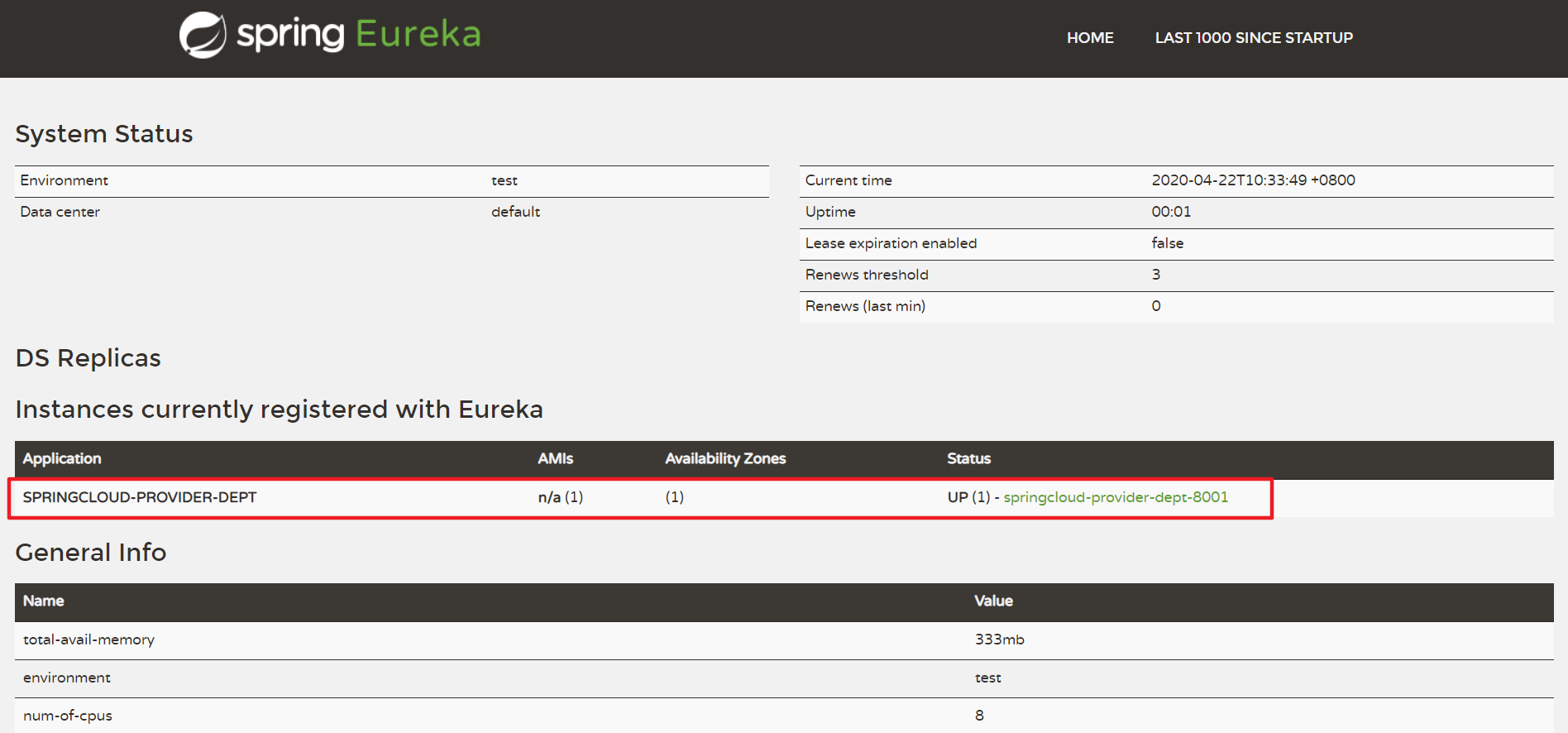Image resolution: width=1568 pixels, height=733 pixels.
Task: Follow the springcloud-provider-dept-8001 instance link
Action: point(1116,497)
